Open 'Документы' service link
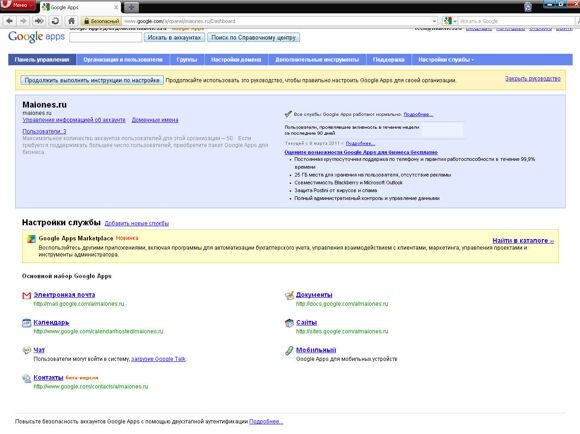Image resolution: width=580 pixels, height=434 pixels. point(314,295)
